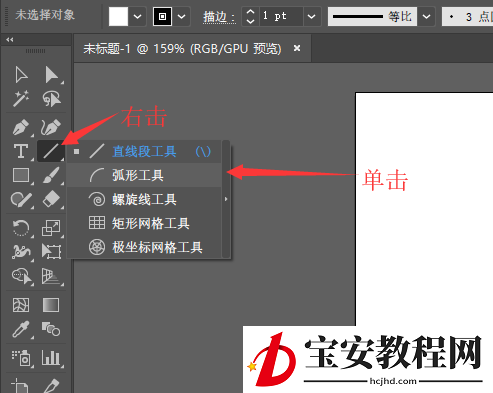The image size is (493, 393).
Task: Open the stroke weight dropdown
Action: pos(311,16)
